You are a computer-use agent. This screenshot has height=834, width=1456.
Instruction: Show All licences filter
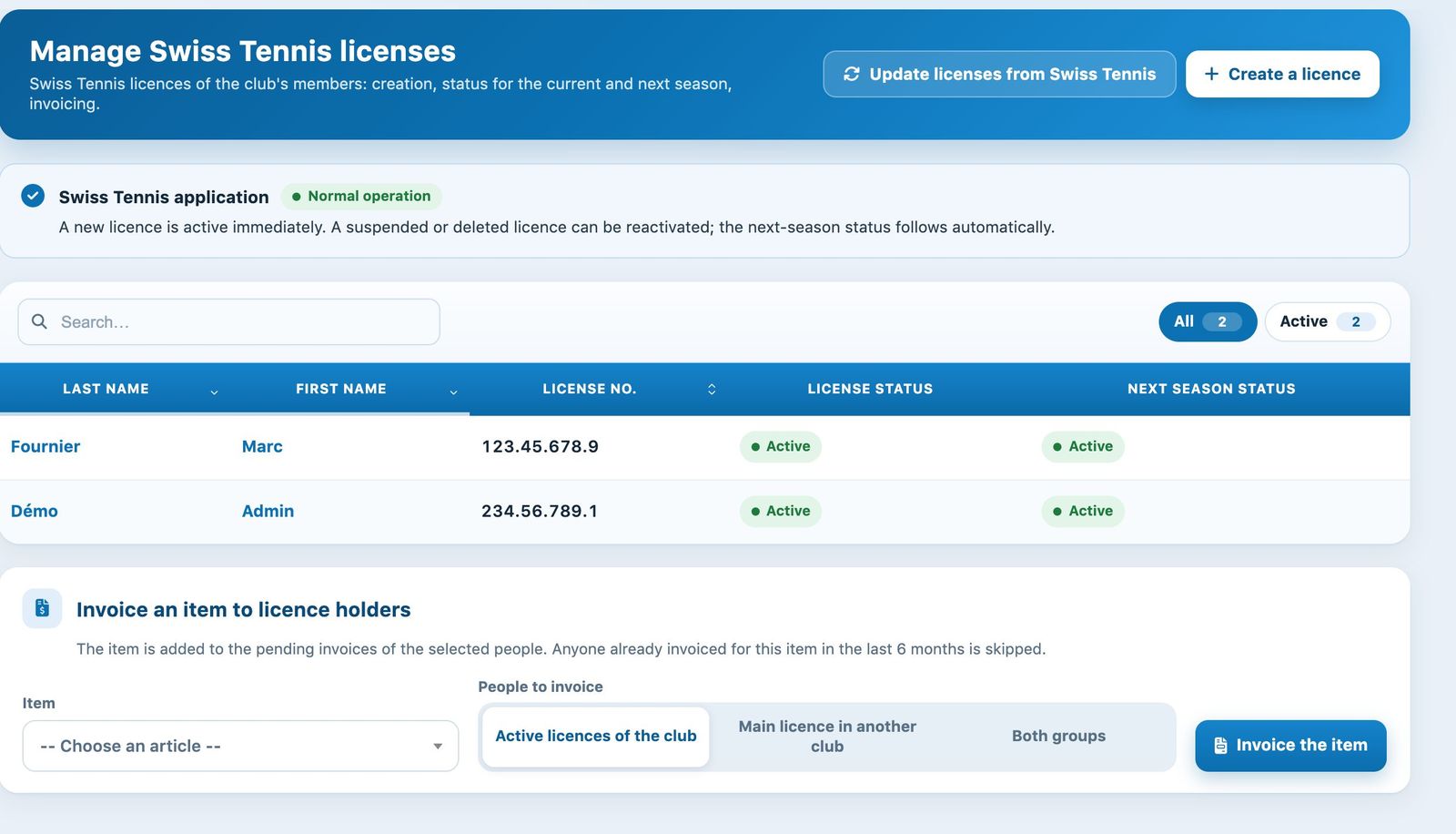pos(1208,321)
